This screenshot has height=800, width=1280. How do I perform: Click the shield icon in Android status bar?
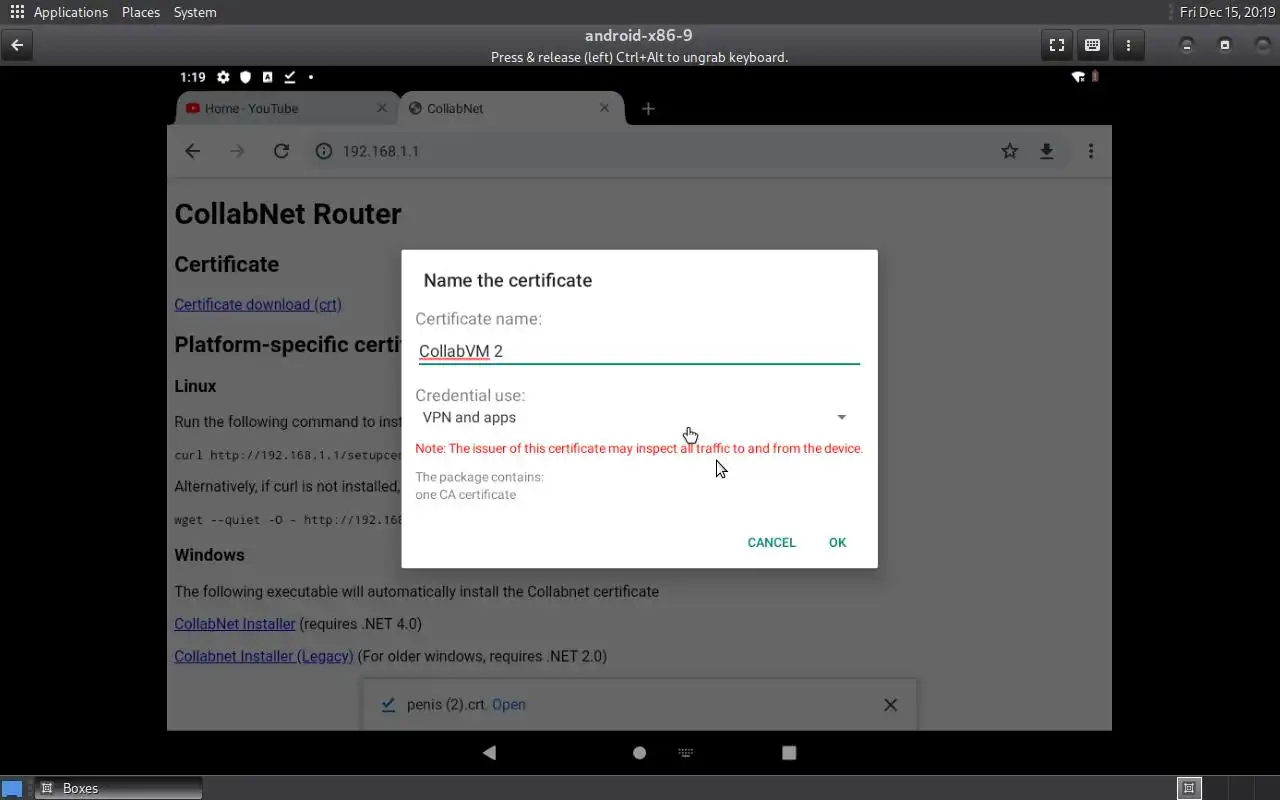(245, 77)
